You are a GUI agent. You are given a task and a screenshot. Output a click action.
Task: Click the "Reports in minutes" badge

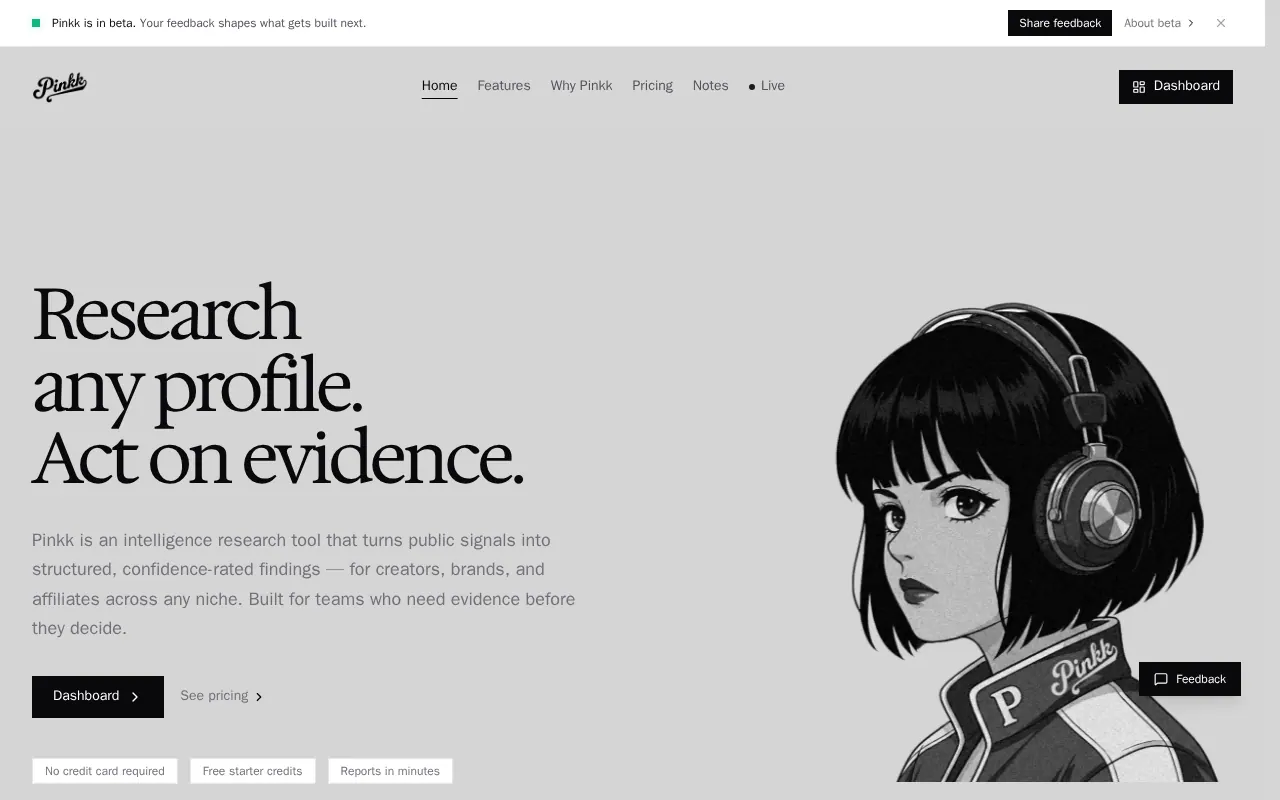click(x=390, y=771)
